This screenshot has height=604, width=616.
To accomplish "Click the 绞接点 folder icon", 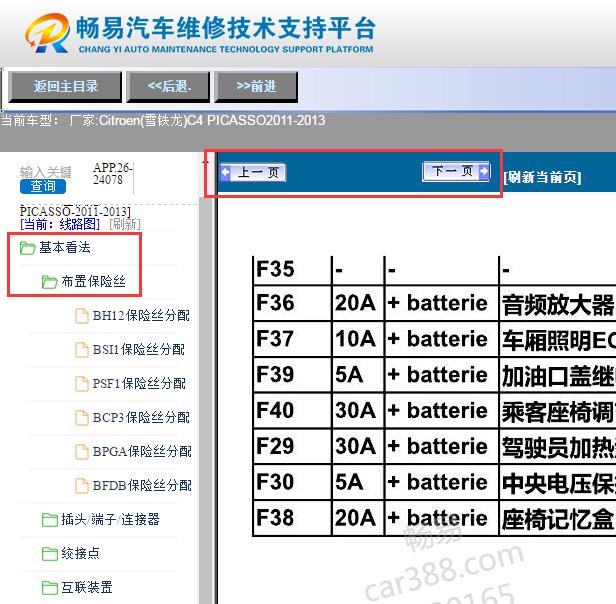I will pos(50,554).
